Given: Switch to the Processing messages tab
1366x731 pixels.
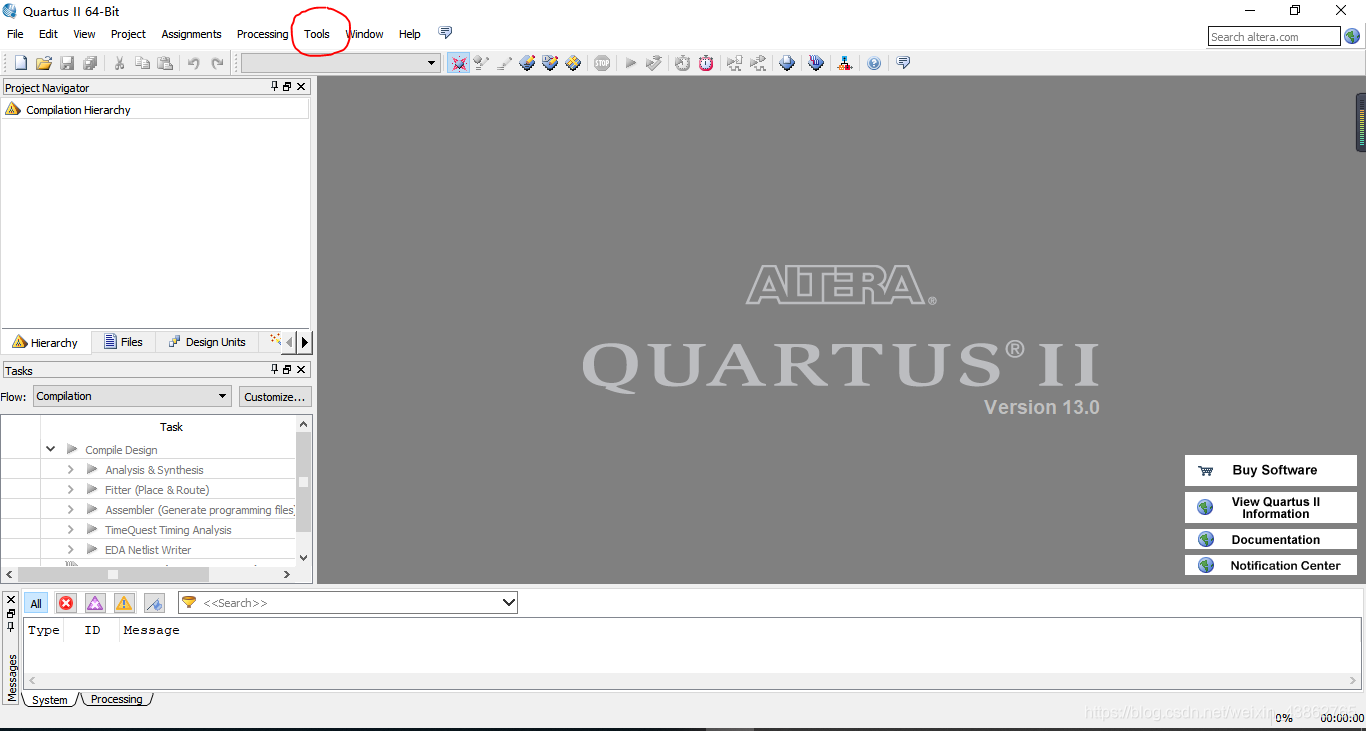Looking at the screenshot, I should pyautogui.click(x=116, y=699).
